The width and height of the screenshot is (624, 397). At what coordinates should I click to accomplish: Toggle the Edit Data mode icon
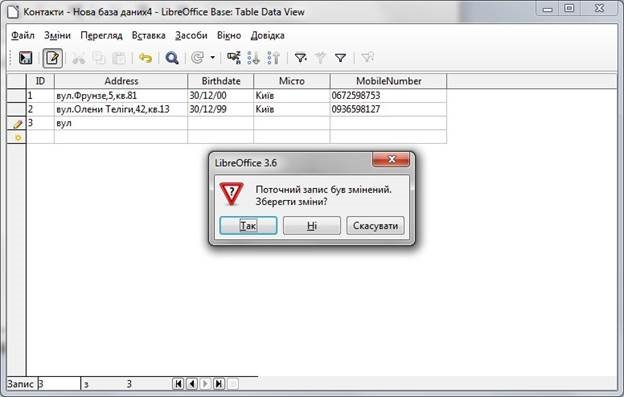click(x=53, y=58)
